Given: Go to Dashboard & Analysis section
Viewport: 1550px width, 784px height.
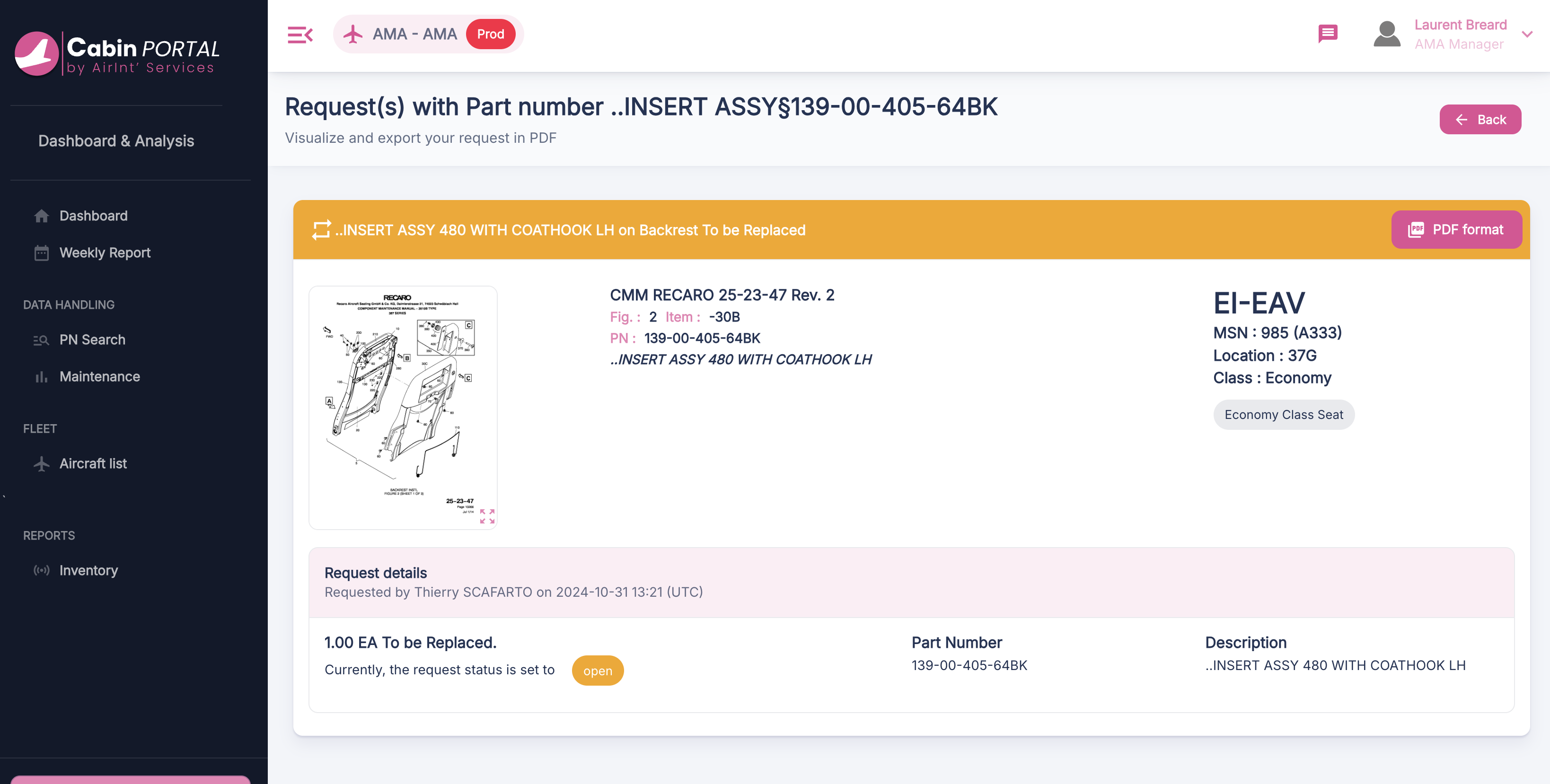Looking at the screenshot, I should (116, 141).
